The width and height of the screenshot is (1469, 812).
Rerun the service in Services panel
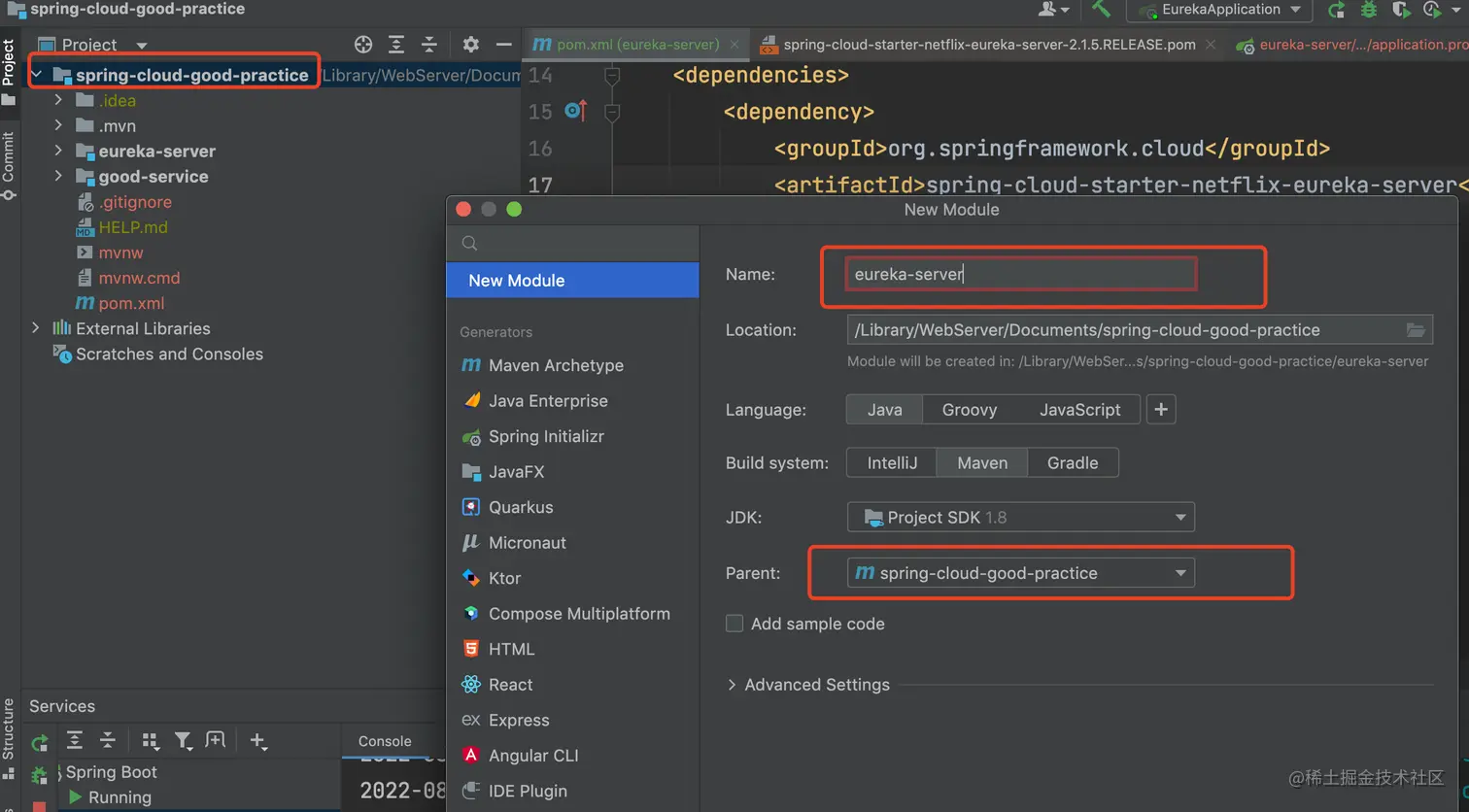40,743
